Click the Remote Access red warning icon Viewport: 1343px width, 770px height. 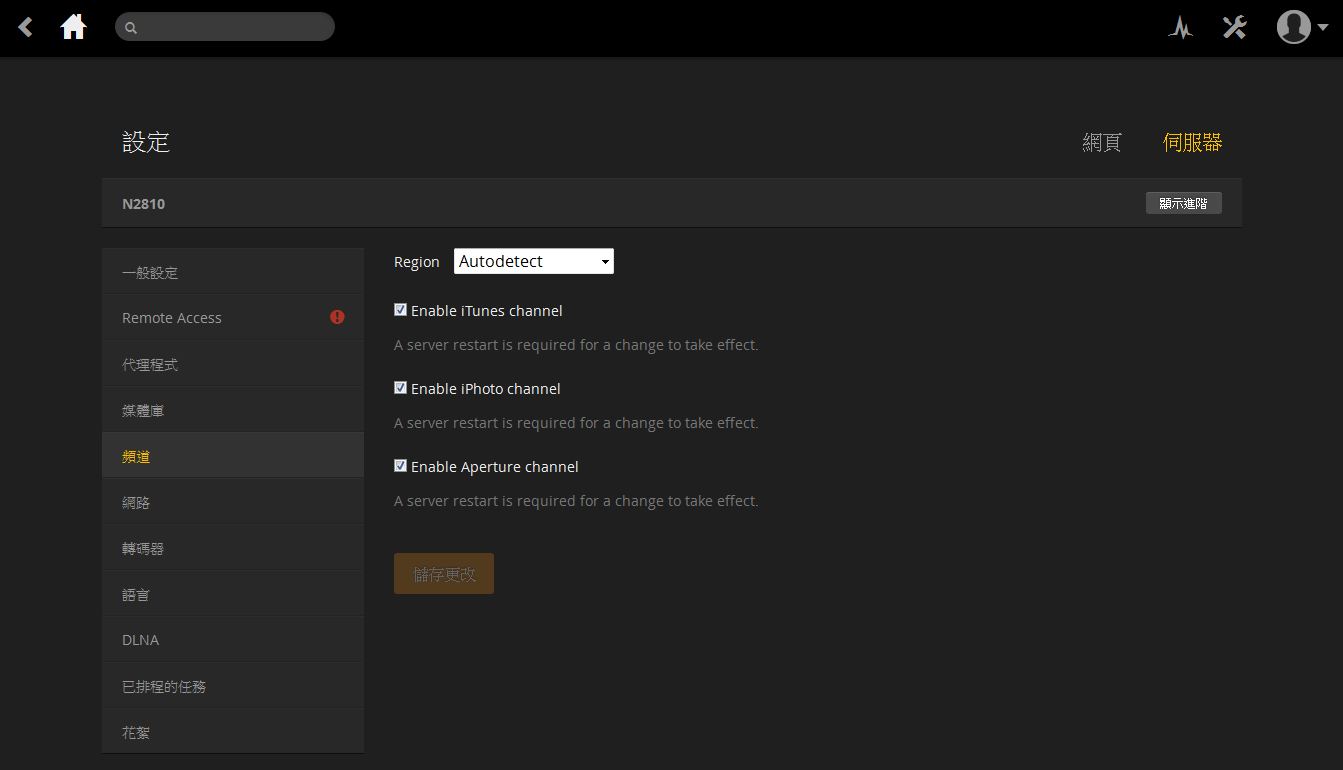click(337, 317)
